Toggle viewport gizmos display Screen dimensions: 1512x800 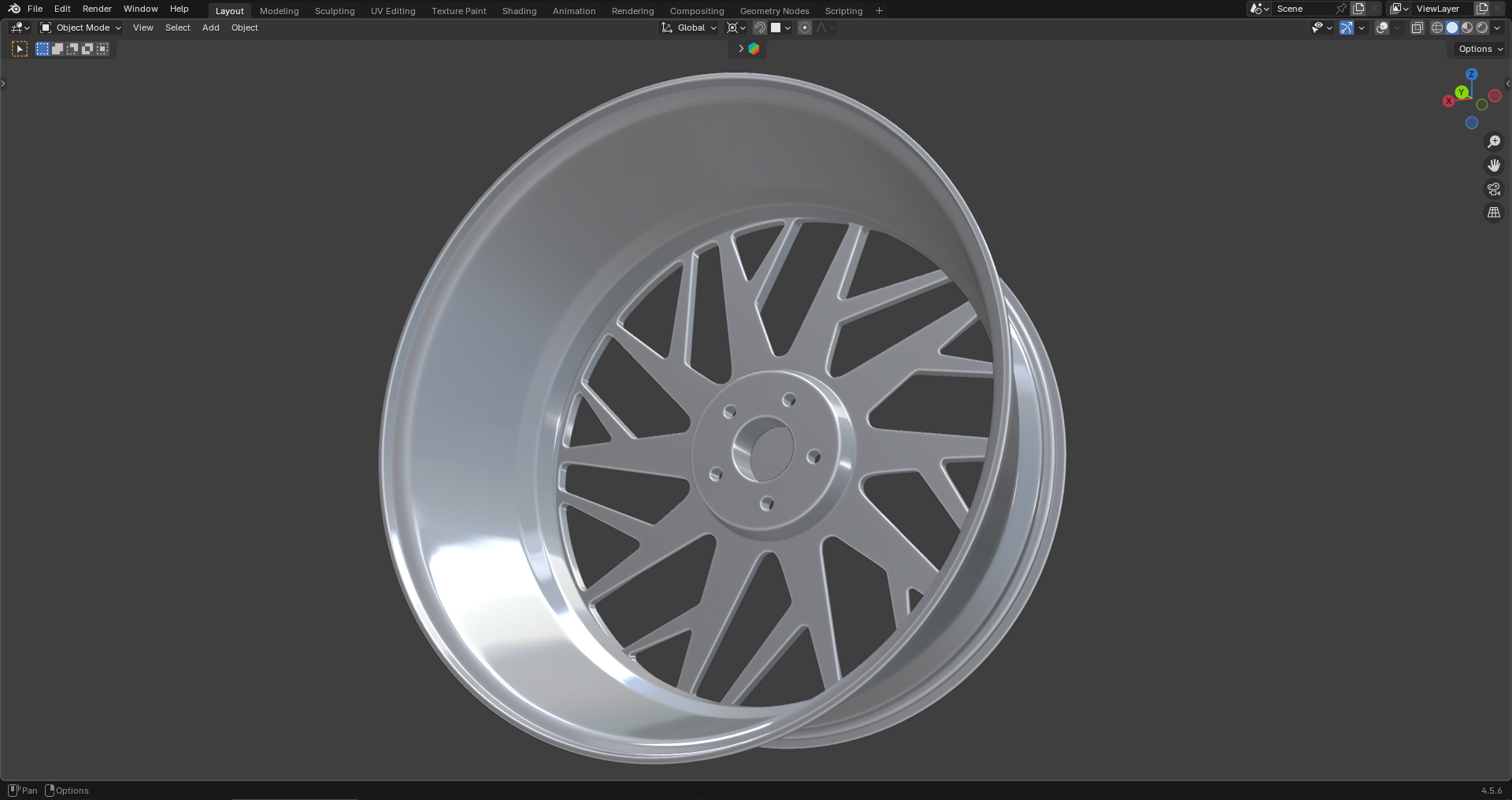point(1347,28)
